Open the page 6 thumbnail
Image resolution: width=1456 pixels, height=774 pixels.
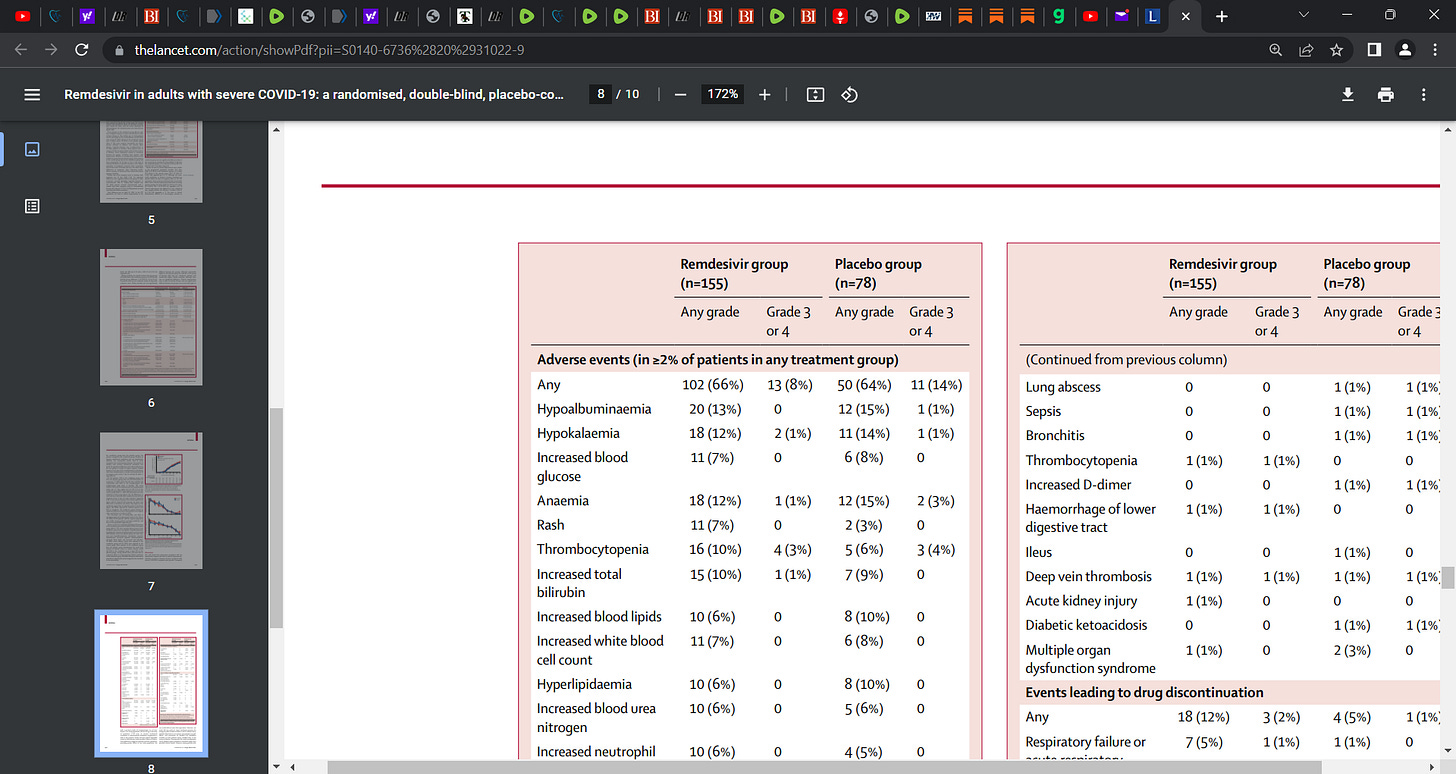151,317
